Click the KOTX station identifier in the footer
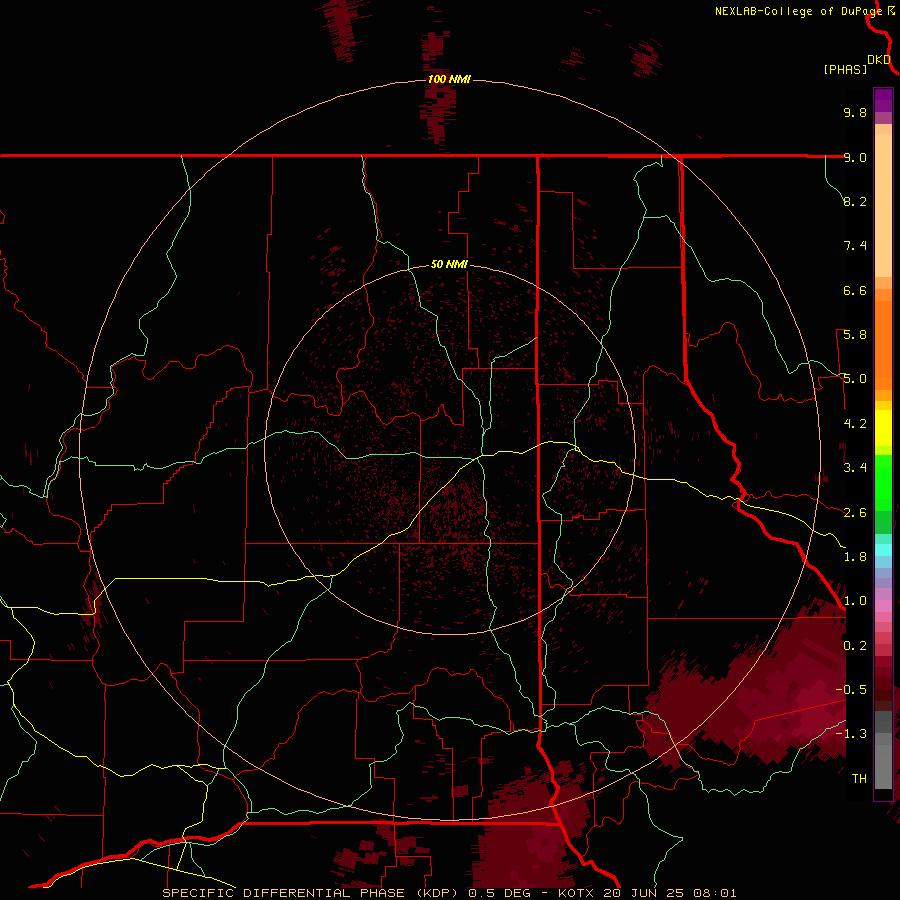900x900 pixels. 577,893
